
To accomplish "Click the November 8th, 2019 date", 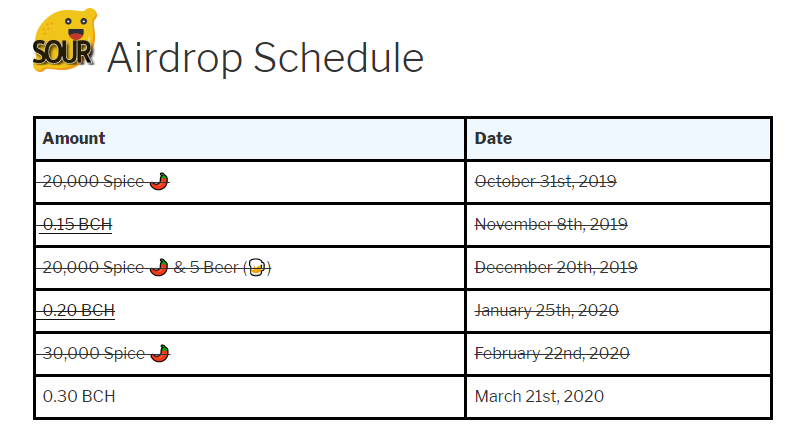I will point(551,224).
